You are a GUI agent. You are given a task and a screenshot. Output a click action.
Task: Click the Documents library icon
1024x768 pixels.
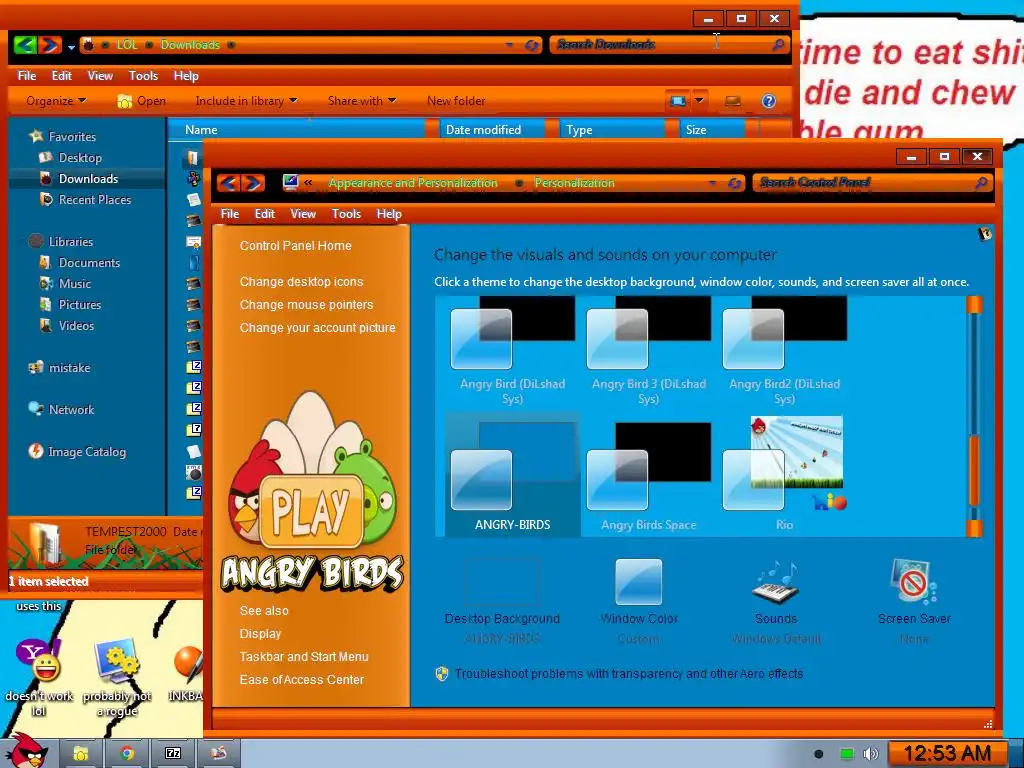[x=45, y=263]
